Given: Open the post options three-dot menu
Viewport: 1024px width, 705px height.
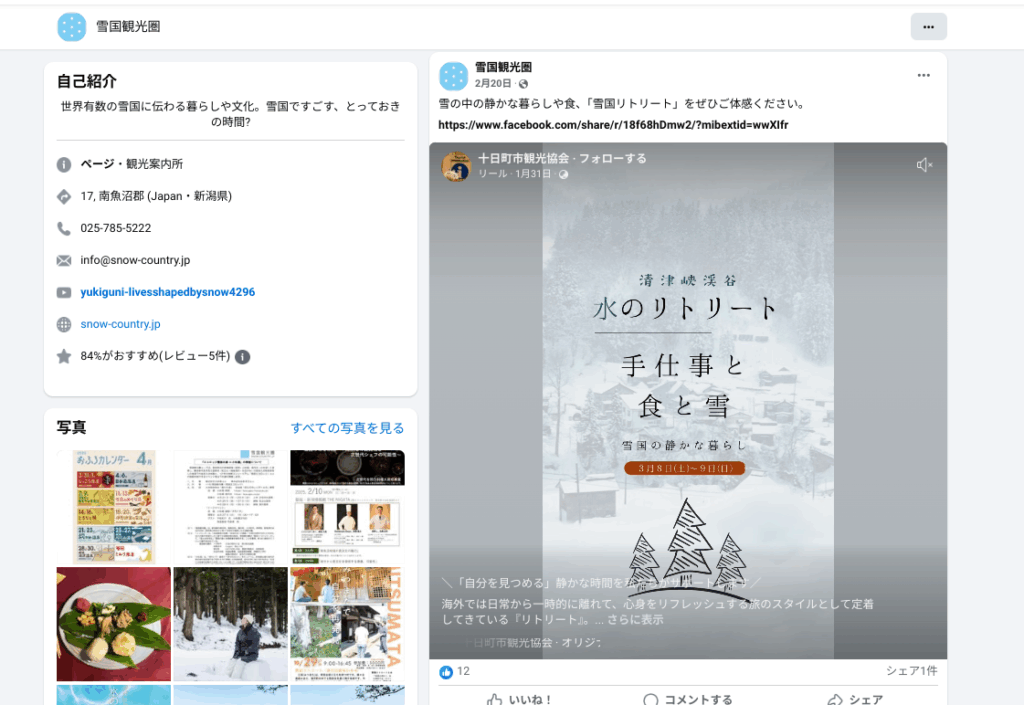Looking at the screenshot, I should pyautogui.click(x=923, y=75).
